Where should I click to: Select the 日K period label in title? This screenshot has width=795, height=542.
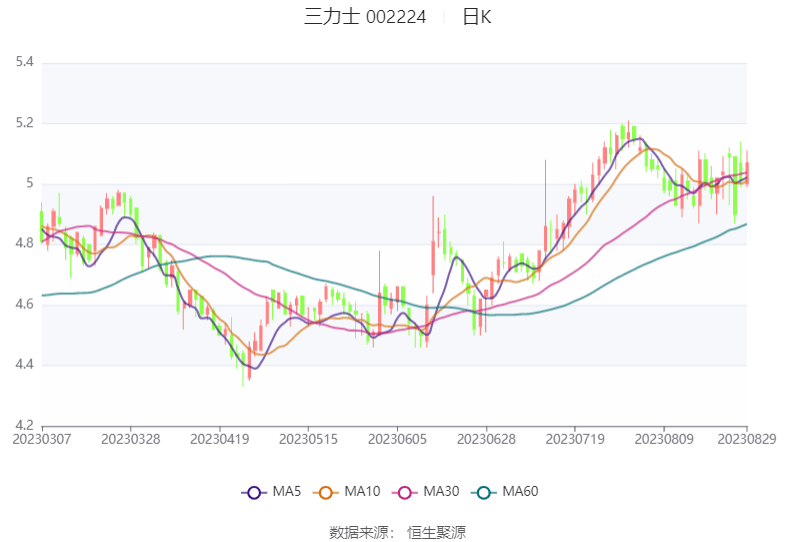[477, 17]
